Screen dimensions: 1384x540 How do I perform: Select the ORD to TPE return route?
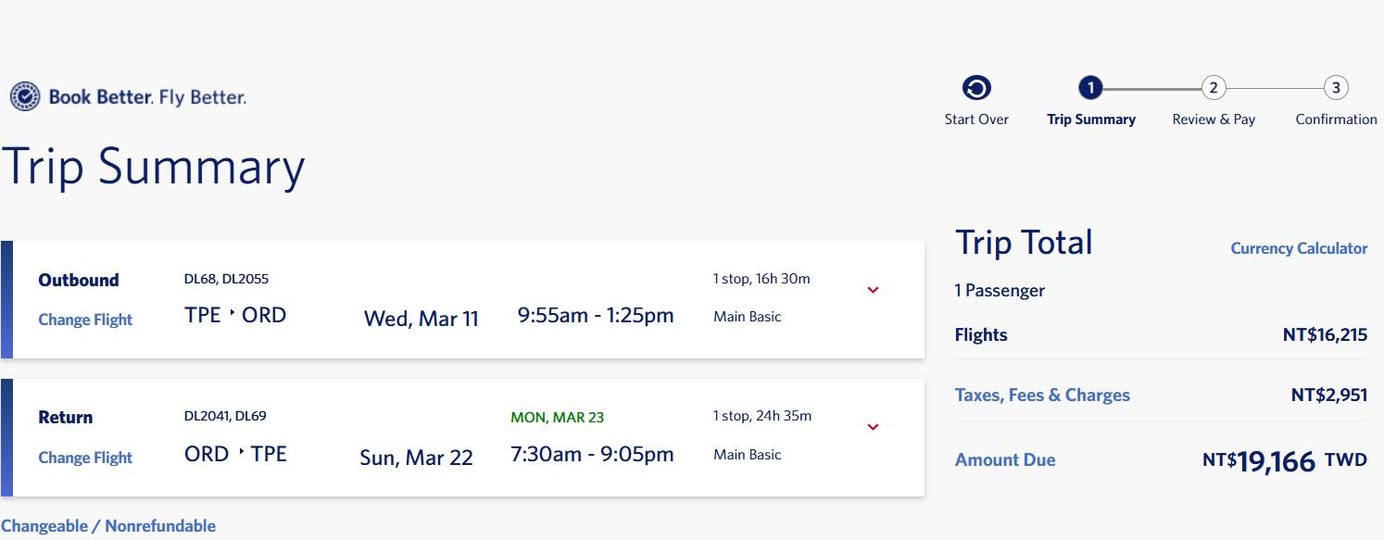tap(235, 454)
